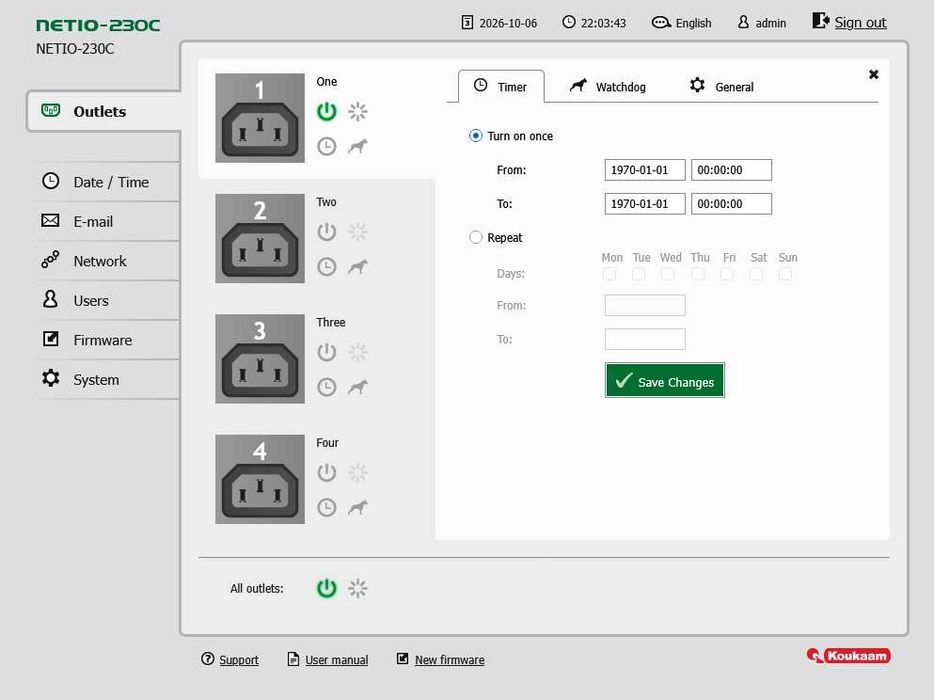Toggle power for outlet Four
This screenshot has height=700, width=934.
pos(326,472)
